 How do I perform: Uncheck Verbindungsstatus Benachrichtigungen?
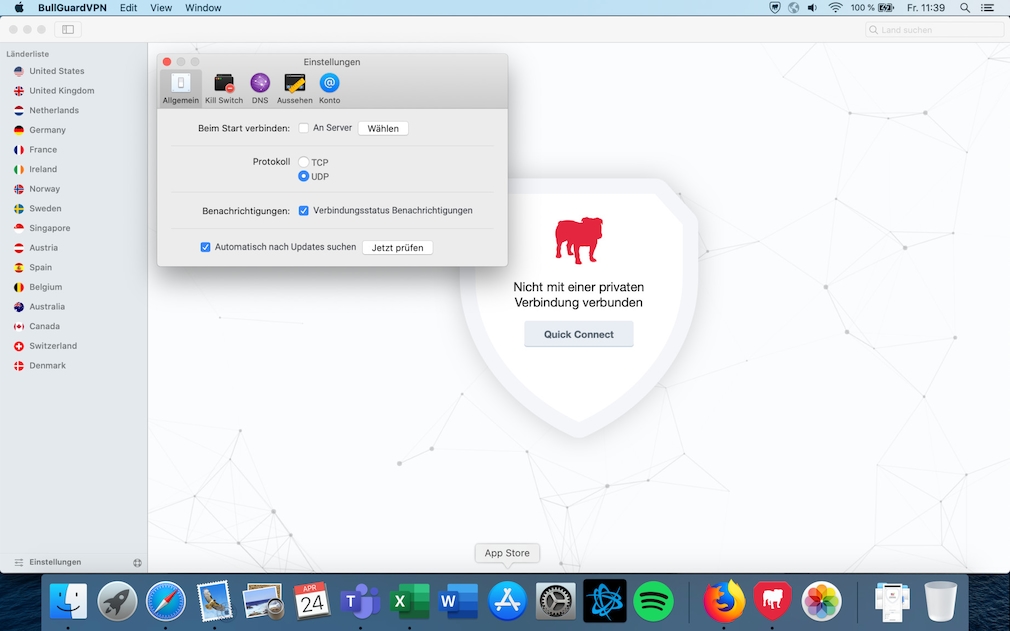click(303, 210)
